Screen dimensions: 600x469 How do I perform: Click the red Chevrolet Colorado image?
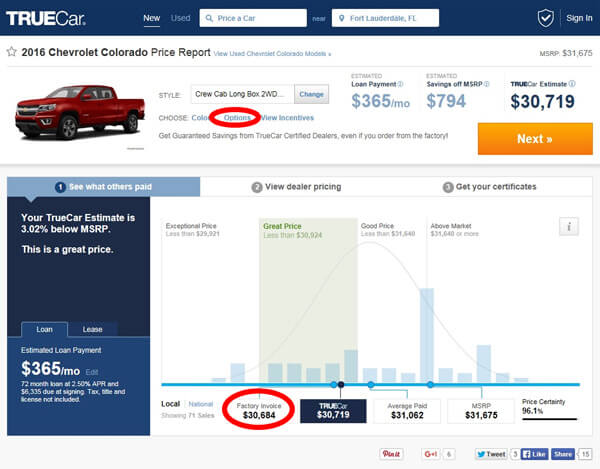pyautogui.click(x=80, y=112)
